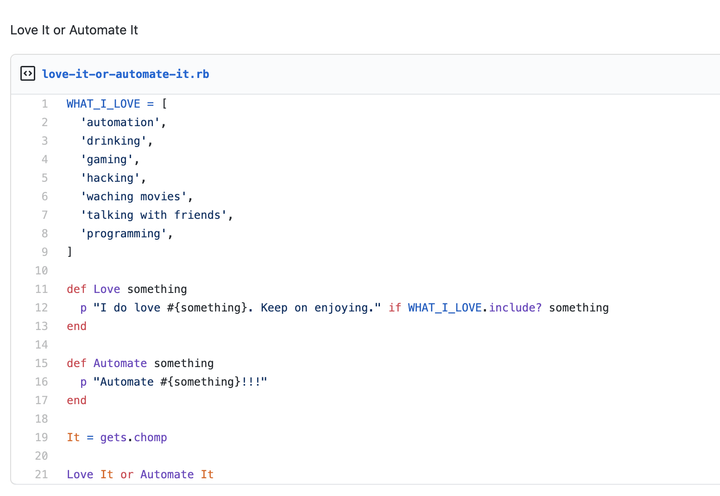The height and width of the screenshot is (496, 720).
Task: Click line number 21
Action: tap(41, 474)
